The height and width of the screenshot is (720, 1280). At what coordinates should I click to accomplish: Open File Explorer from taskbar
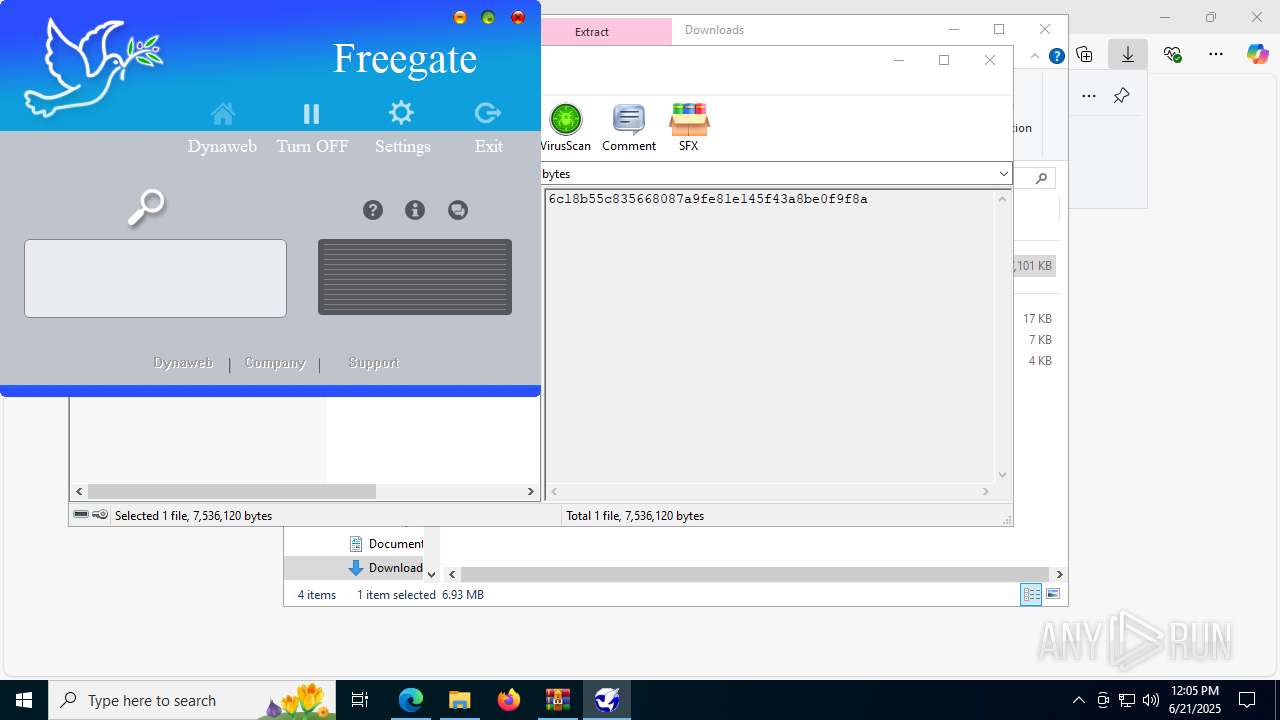460,700
